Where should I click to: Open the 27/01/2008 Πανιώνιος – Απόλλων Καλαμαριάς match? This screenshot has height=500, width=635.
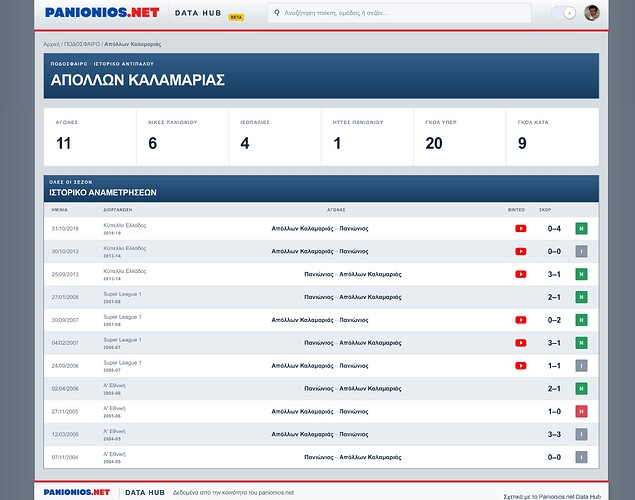353,297
